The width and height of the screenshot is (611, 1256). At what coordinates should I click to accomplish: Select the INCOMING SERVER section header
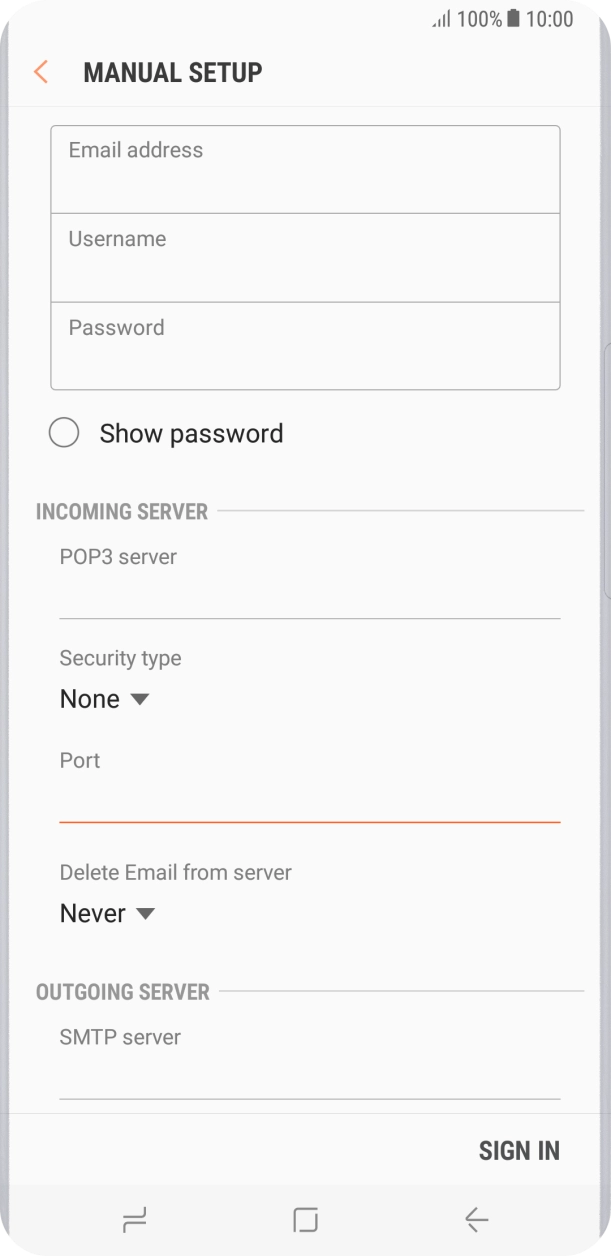122,511
